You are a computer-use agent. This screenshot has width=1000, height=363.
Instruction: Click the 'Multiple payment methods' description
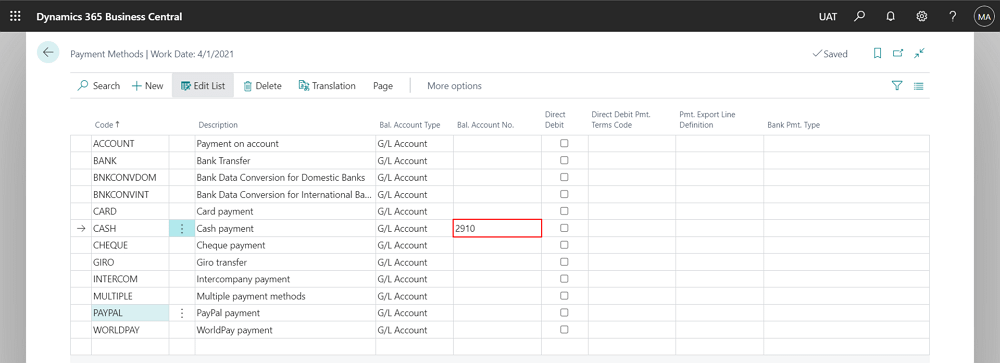point(251,296)
